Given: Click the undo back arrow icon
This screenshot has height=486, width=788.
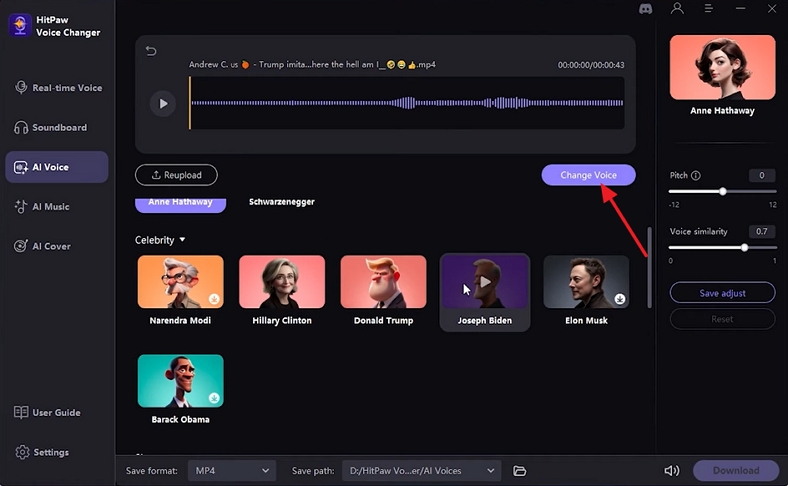Looking at the screenshot, I should [x=151, y=51].
